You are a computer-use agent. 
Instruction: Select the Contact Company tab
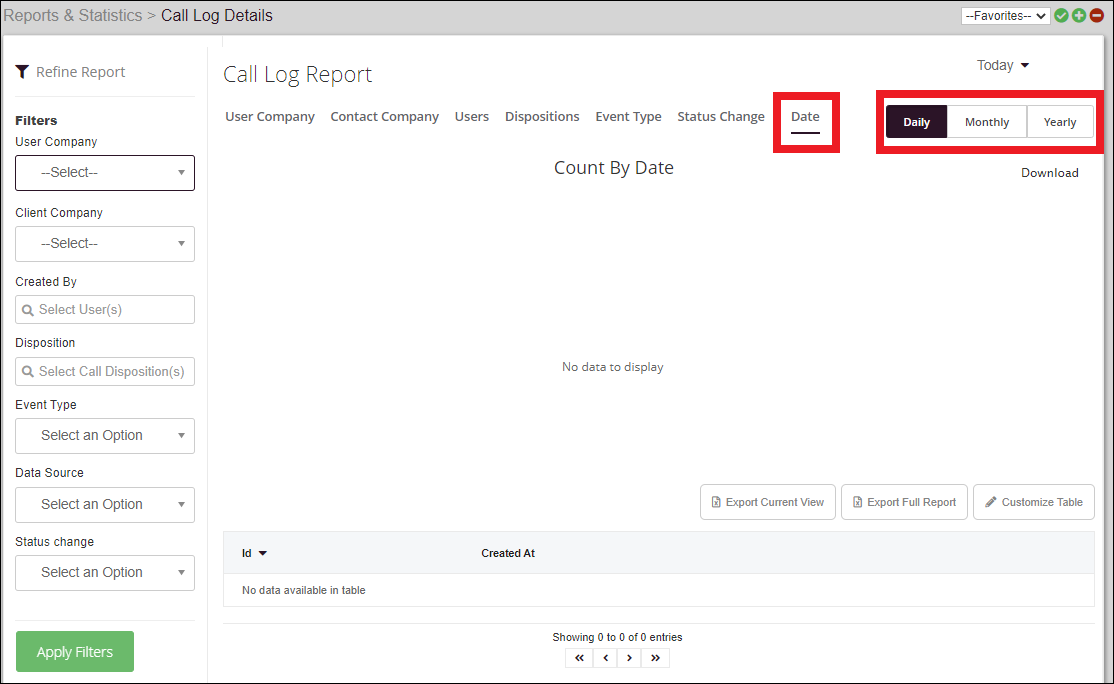pyautogui.click(x=384, y=116)
